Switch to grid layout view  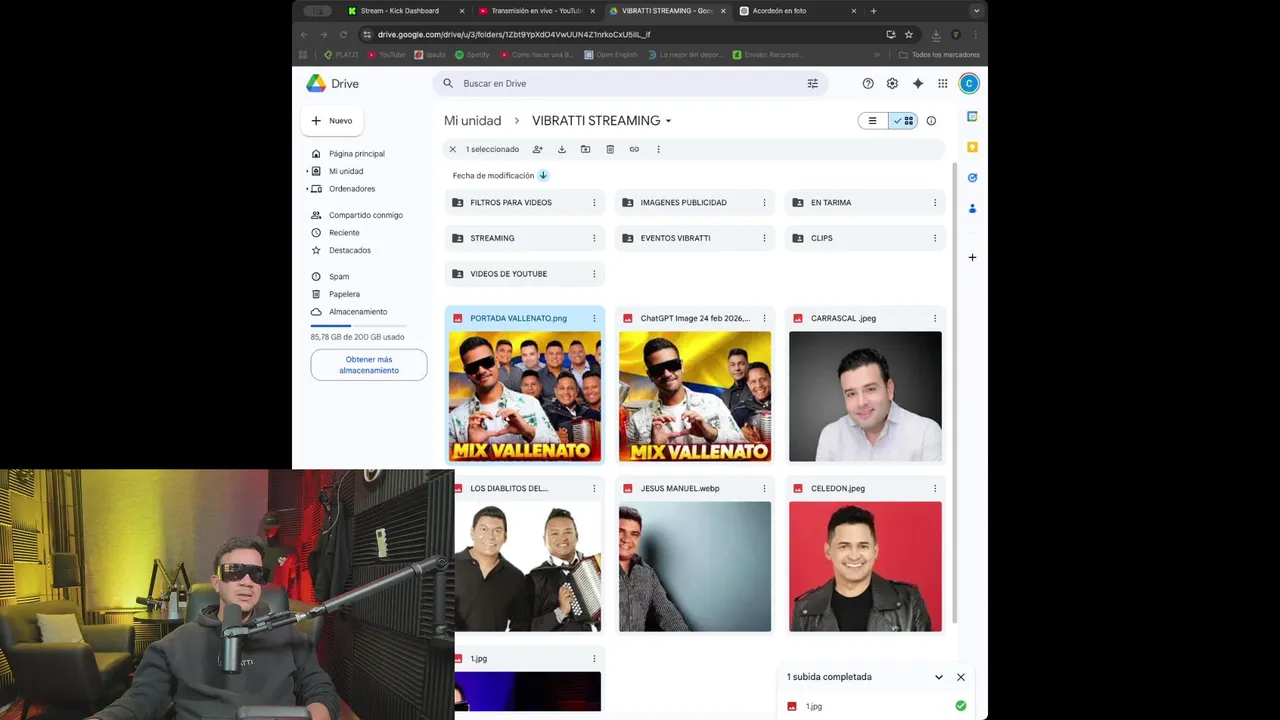click(x=903, y=121)
